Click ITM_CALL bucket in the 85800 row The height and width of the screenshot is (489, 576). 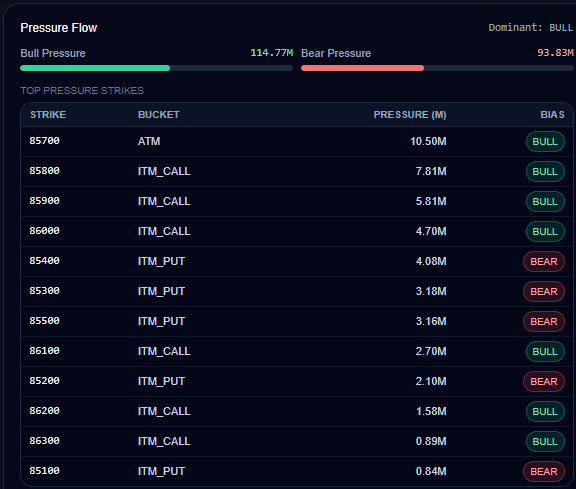pos(164,171)
